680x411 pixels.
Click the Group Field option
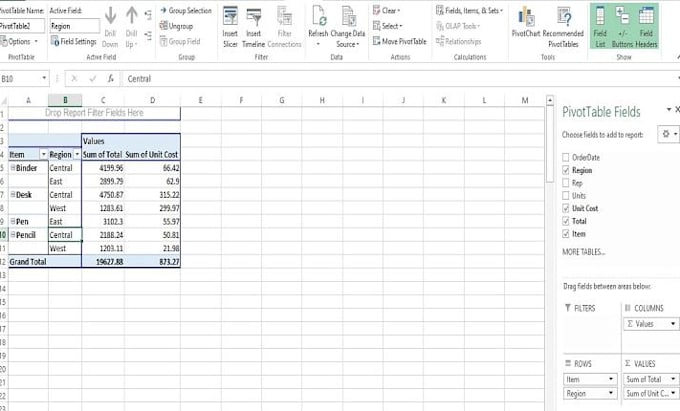point(180,42)
